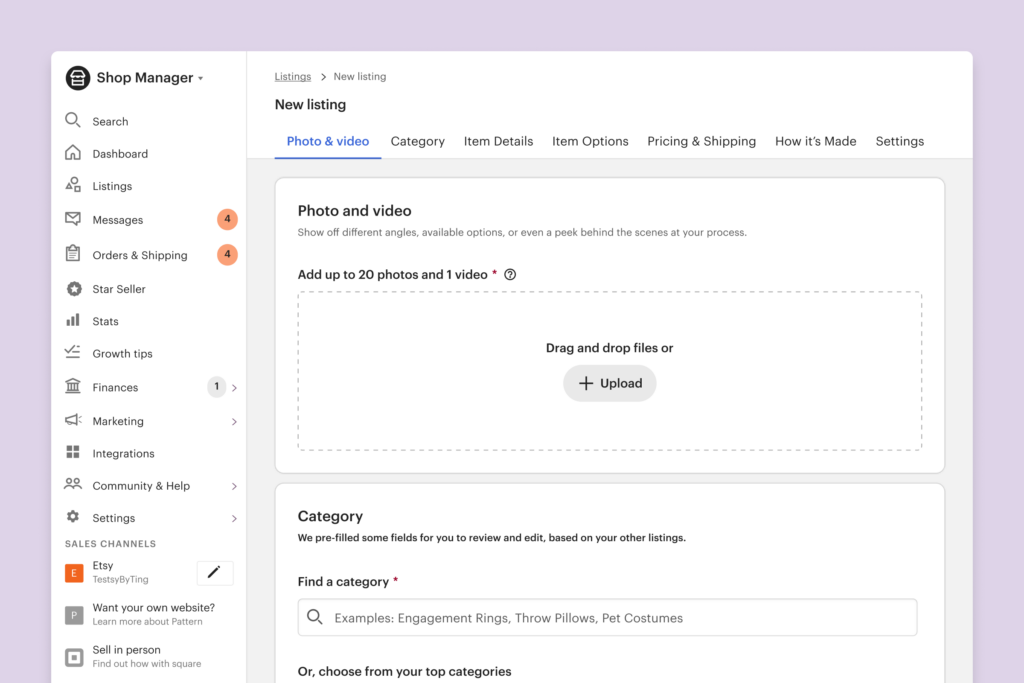Click the pencil edit icon beside Etsy
This screenshot has width=1024, height=683.
pyautogui.click(x=214, y=573)
